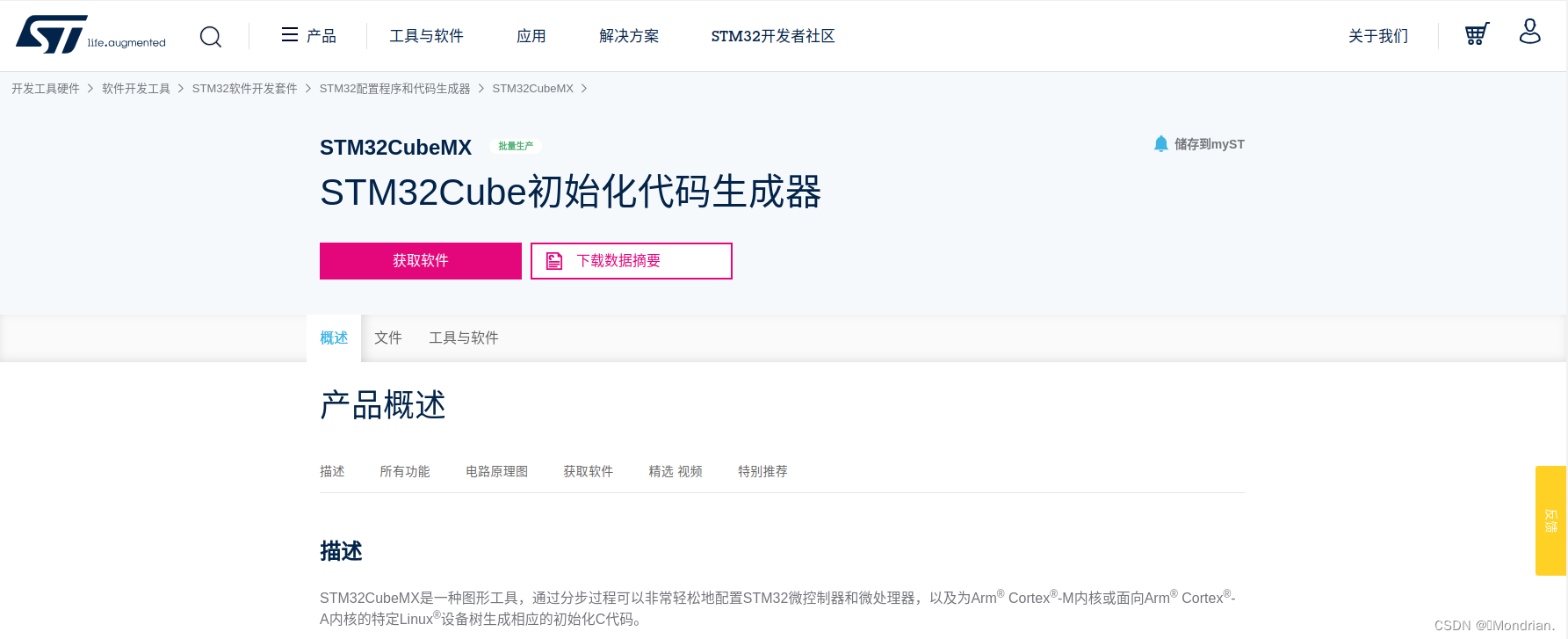
Task: Select the 概述 tab
Action: click(x=334, y=338)
